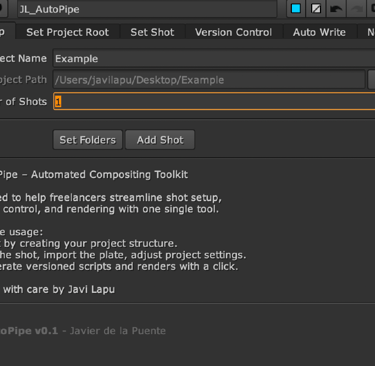Viewport: 375px width, 366px height.
Task: Open the Set Shot tab
Action: click(152, 32)
